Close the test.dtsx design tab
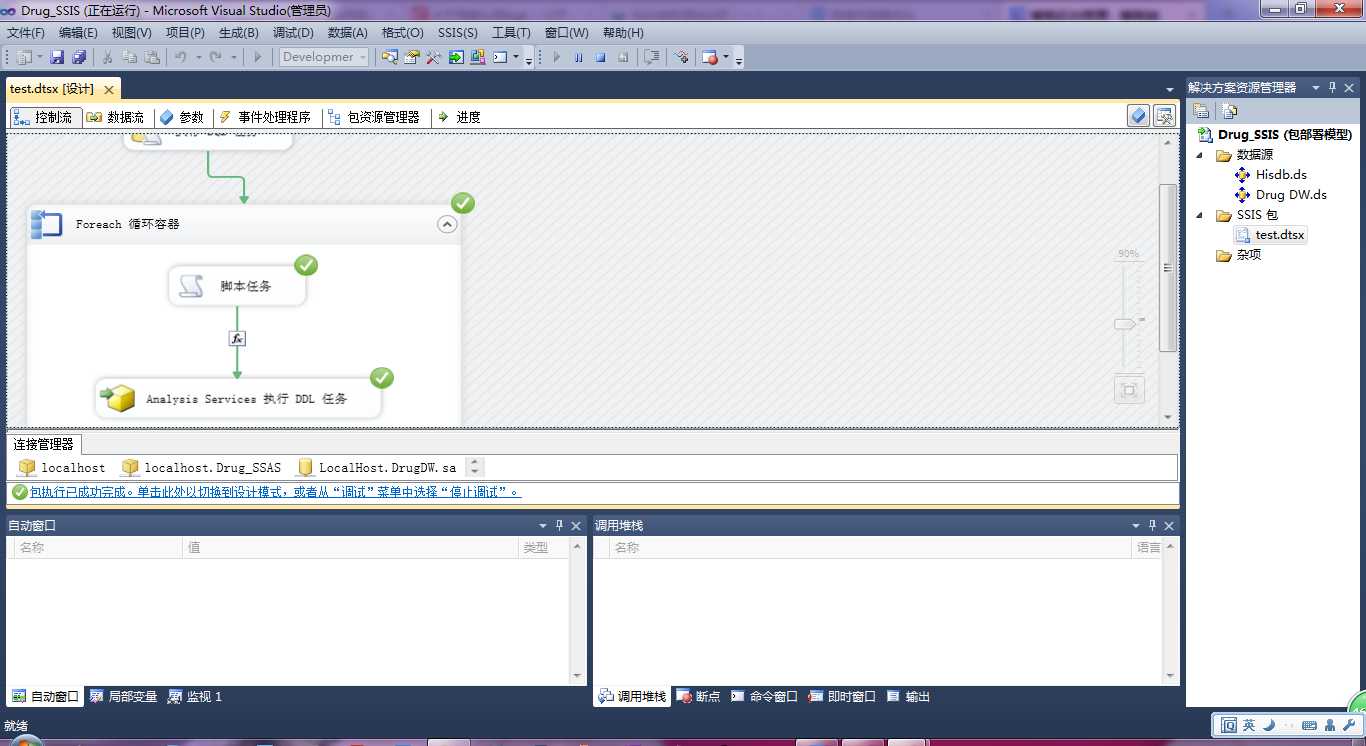The image size is (1366, 746). click(x=108, y=89)
